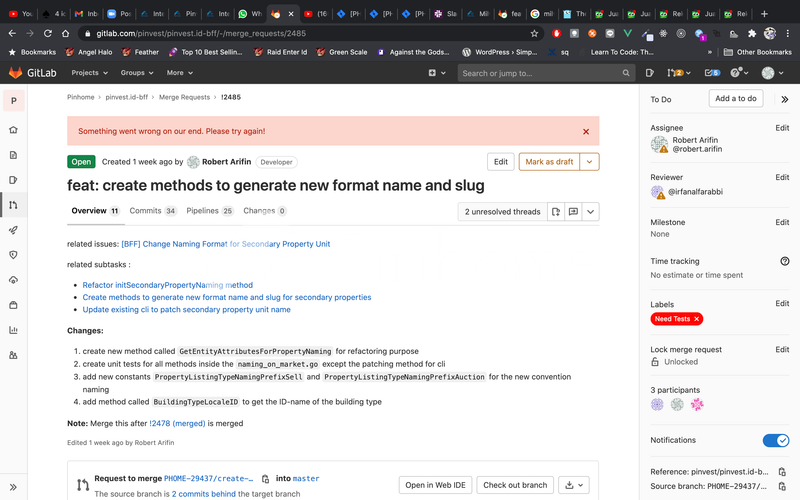Screen dimensions: 800x500
Task: Expand the download options dropdown
Action: 576,485
